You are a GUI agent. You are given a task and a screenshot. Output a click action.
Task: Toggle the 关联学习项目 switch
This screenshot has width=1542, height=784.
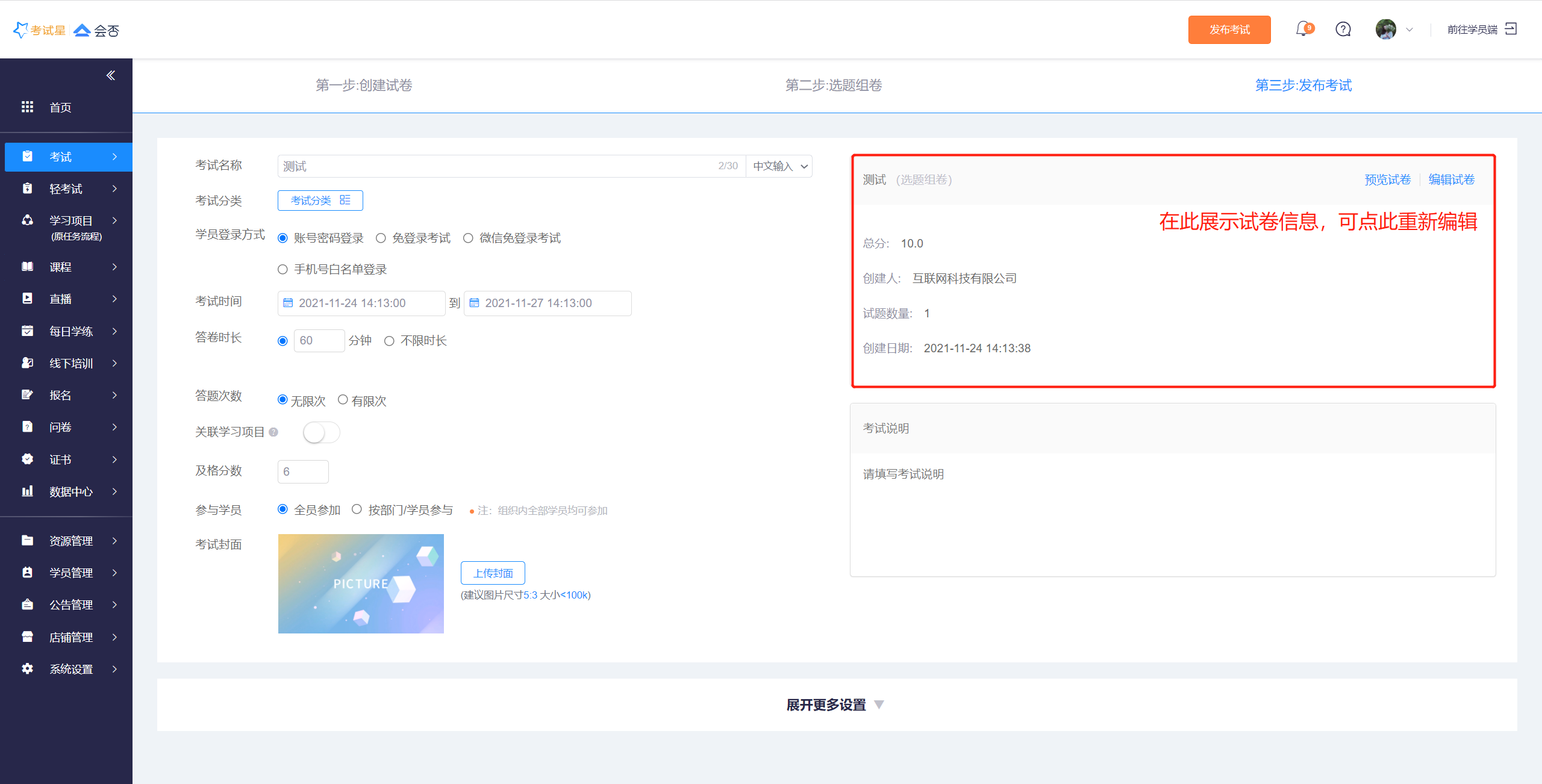[x=321, y=432]
